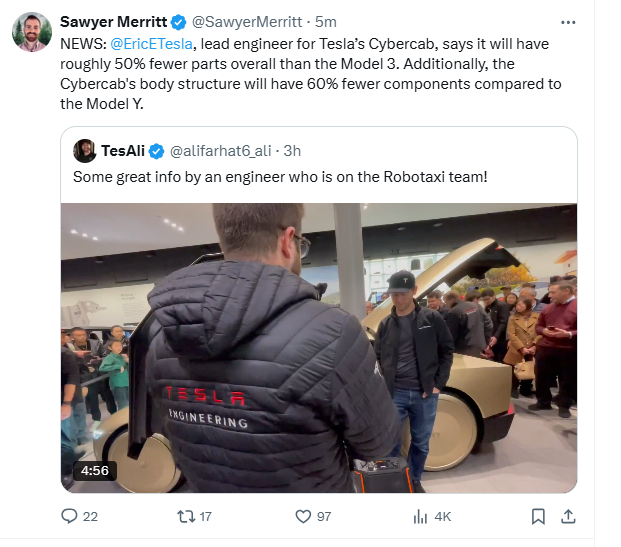This screenshot has height=547, width=621.
Task: Click the reply speech bubble icon
Action: click(x=69, y=516)
